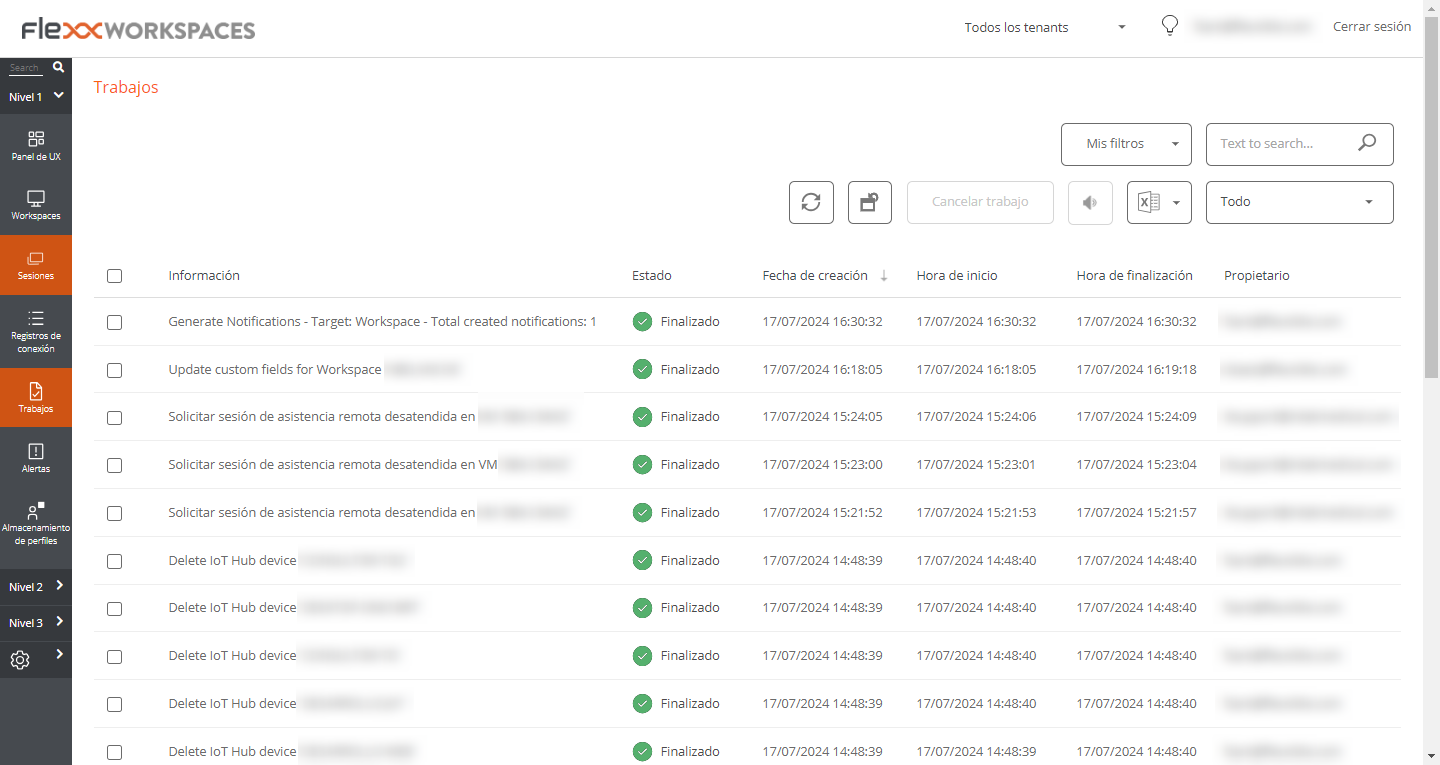
Task: Open the Todo filter dropdown
Action: point(1299,202)
